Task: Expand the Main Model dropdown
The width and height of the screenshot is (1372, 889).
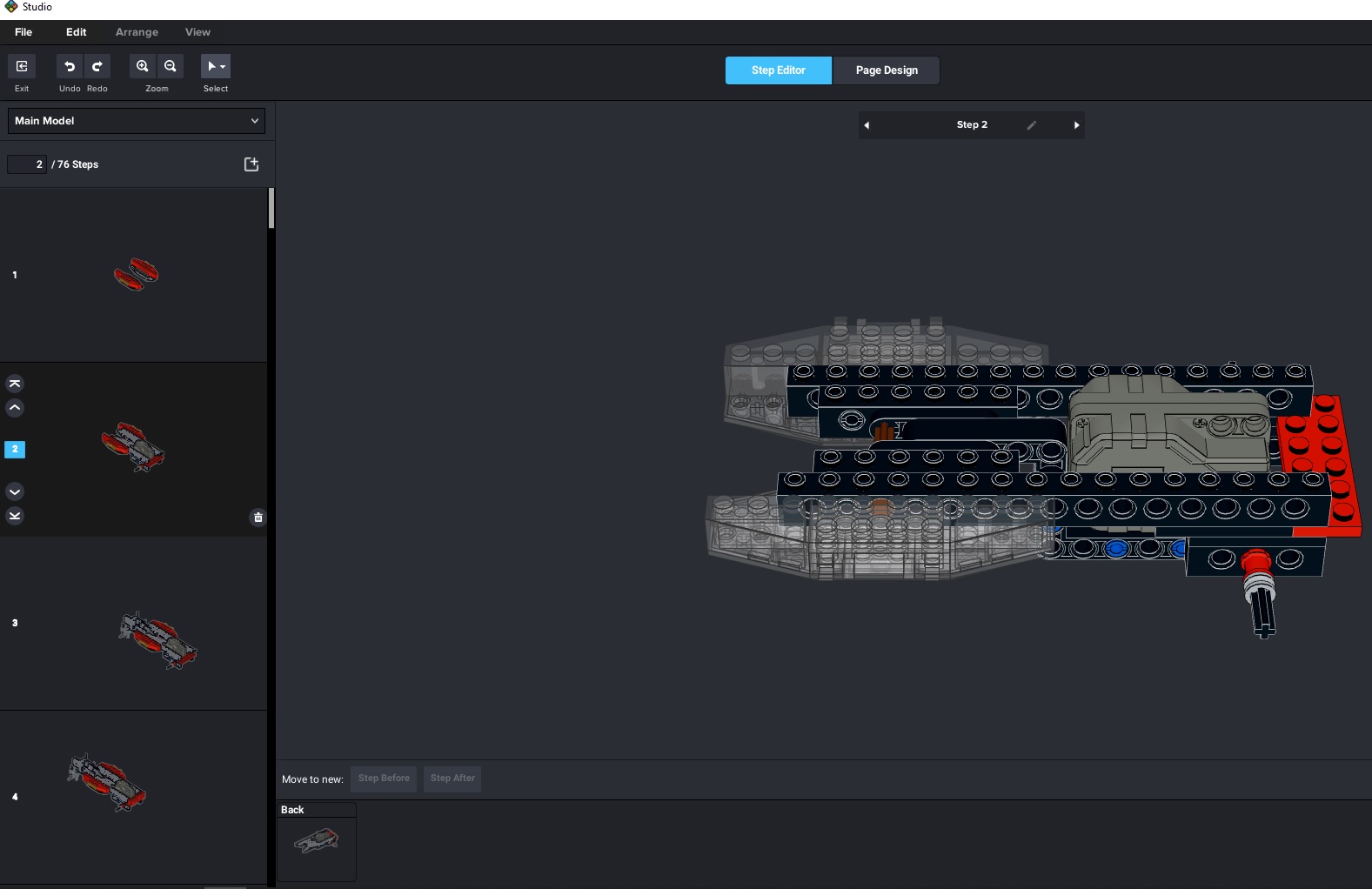Action: tap(137, 121)
